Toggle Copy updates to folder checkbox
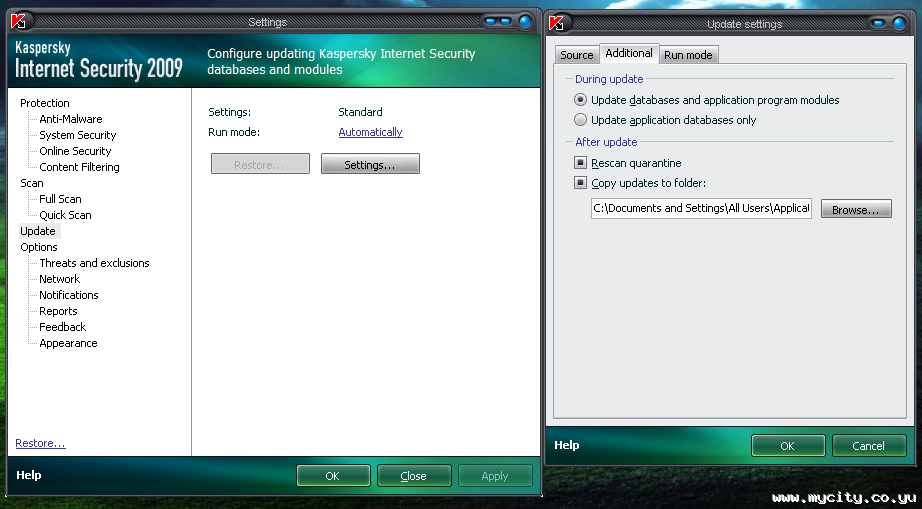The width and height of the screenshot is (922, 509). 580,183
